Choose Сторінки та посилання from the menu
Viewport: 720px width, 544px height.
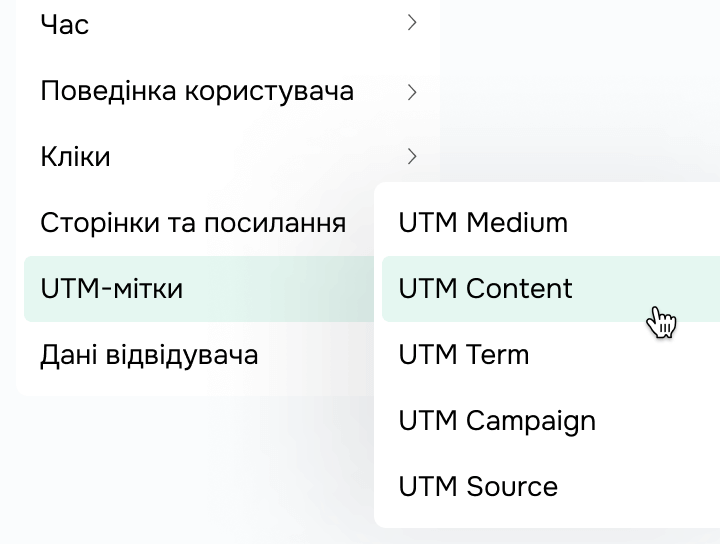click(193, 223)
